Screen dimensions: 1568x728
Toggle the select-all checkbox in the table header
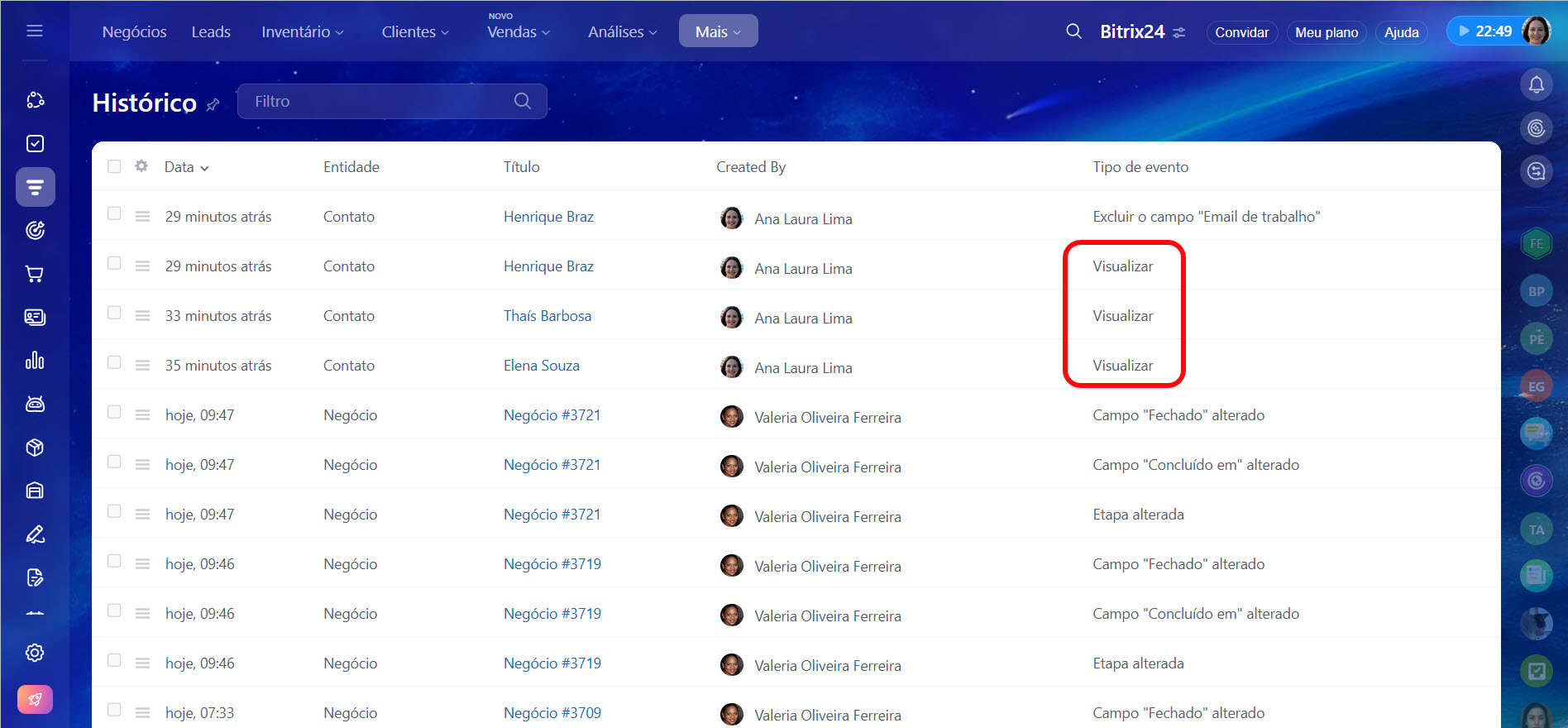click(114, 166)
